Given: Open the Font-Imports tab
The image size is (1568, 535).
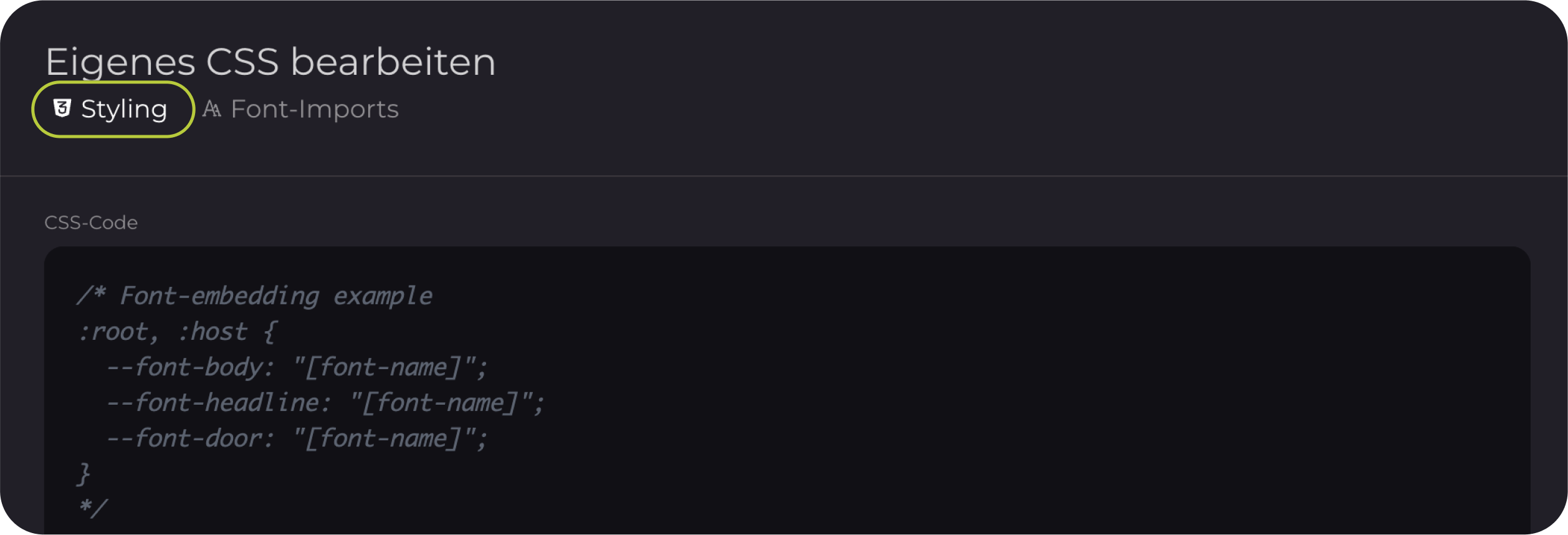Looking at the screenshot, I should point(301,110).
